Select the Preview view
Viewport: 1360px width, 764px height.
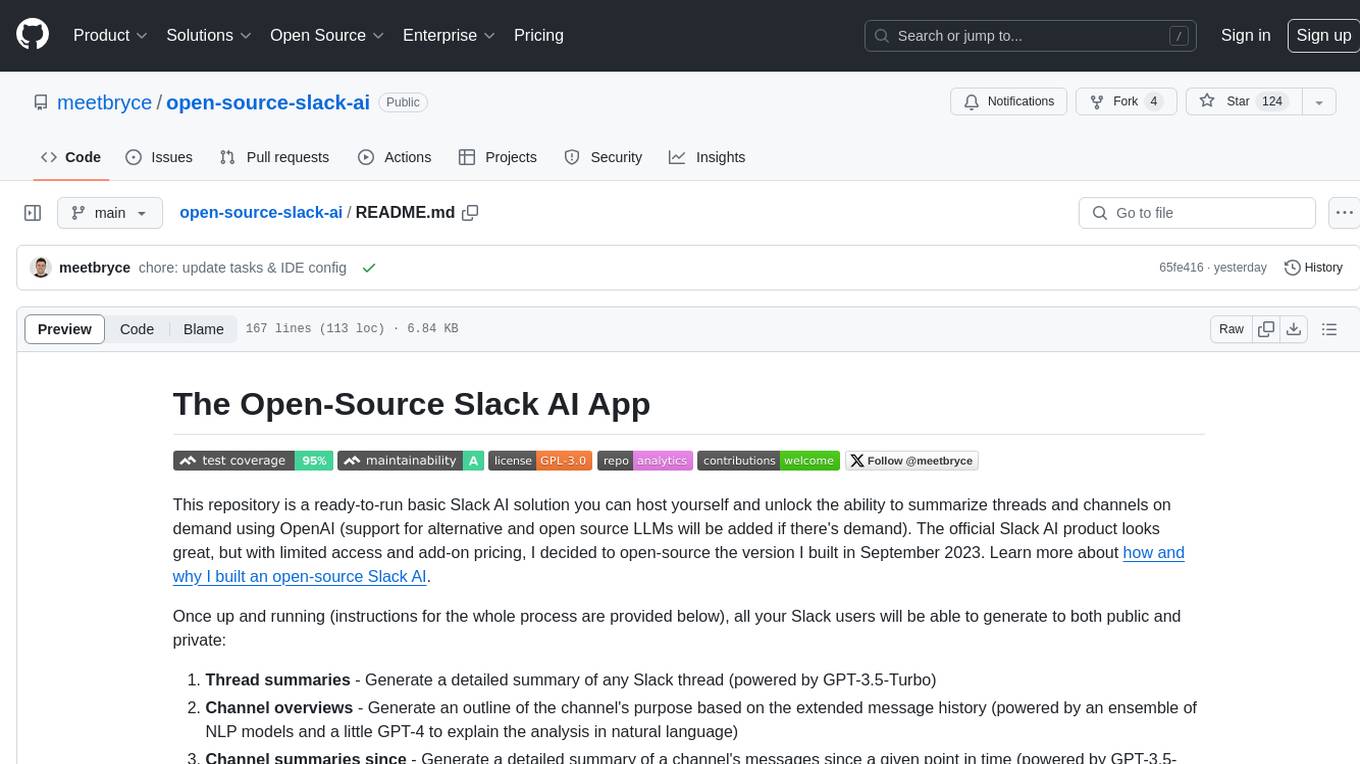[65, 329]
